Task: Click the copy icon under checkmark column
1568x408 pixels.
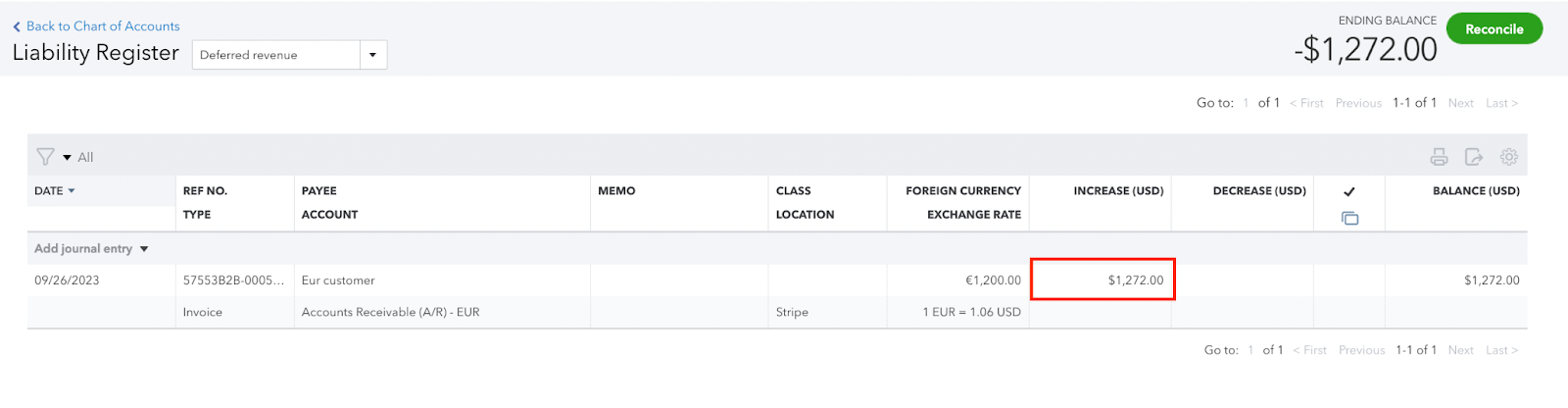Action: (x=1349, y=218)
